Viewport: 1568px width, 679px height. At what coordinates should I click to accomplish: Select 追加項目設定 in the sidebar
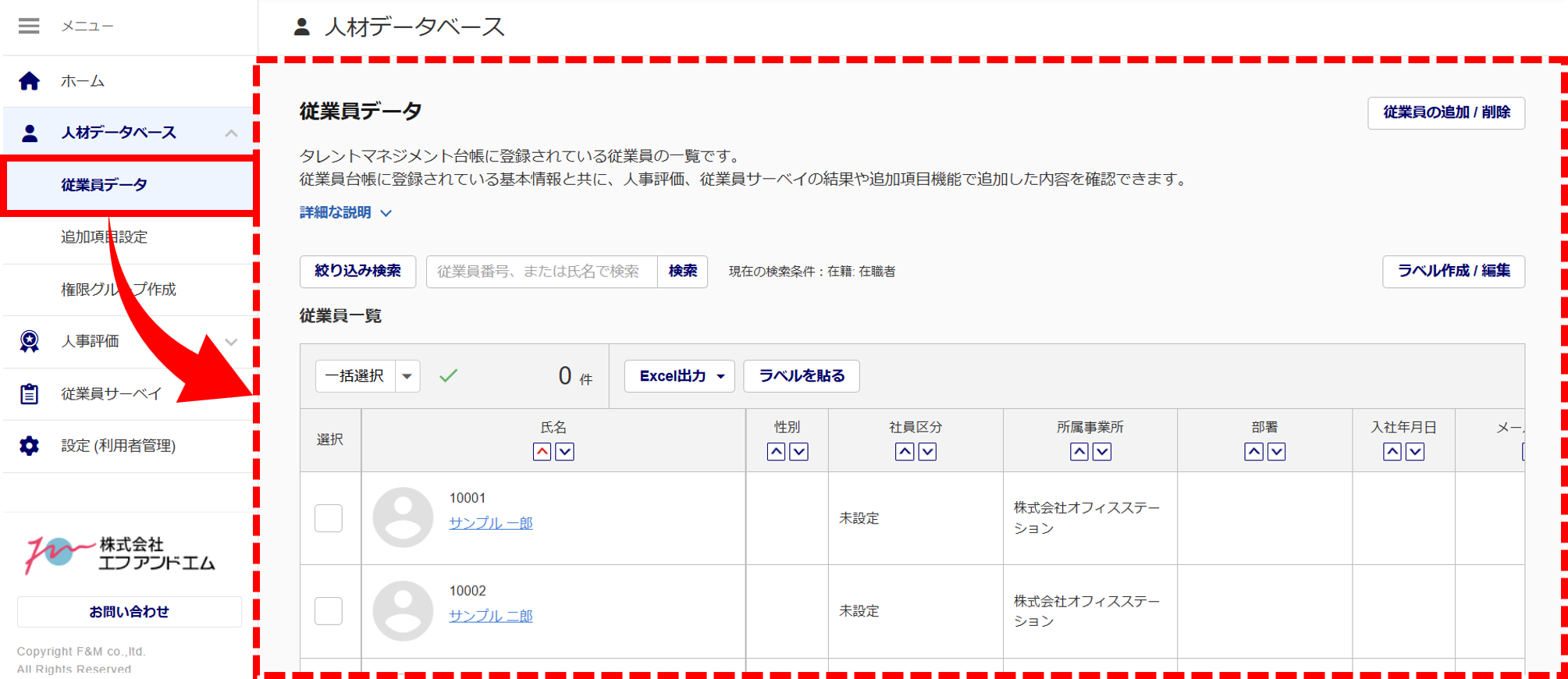tap(105, 237)
